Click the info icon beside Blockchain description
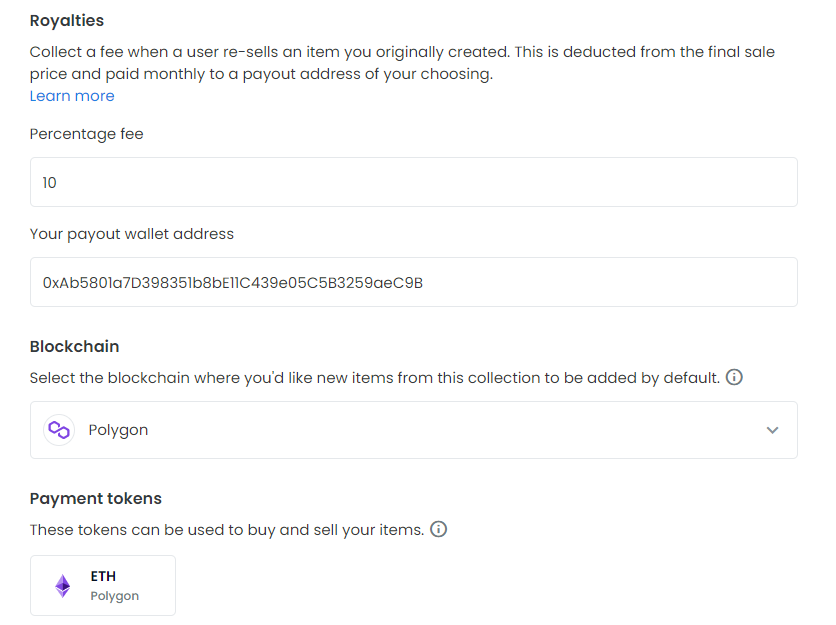The width and height of the screenshot is (836, 625). (734, 378)
